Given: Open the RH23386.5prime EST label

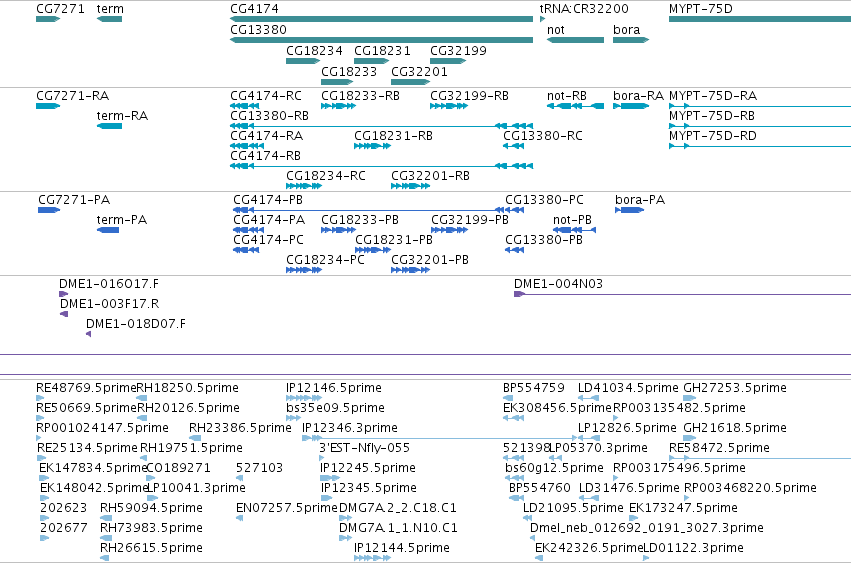Looking at the screenshot, I should (240, 428).
